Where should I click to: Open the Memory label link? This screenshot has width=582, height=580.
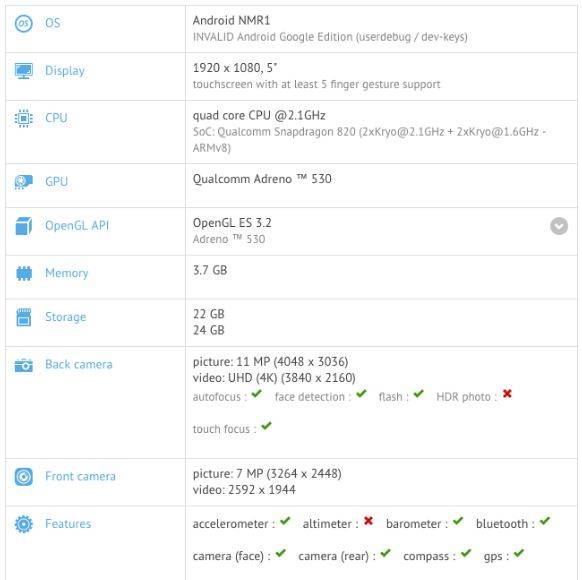pos(67,273)
